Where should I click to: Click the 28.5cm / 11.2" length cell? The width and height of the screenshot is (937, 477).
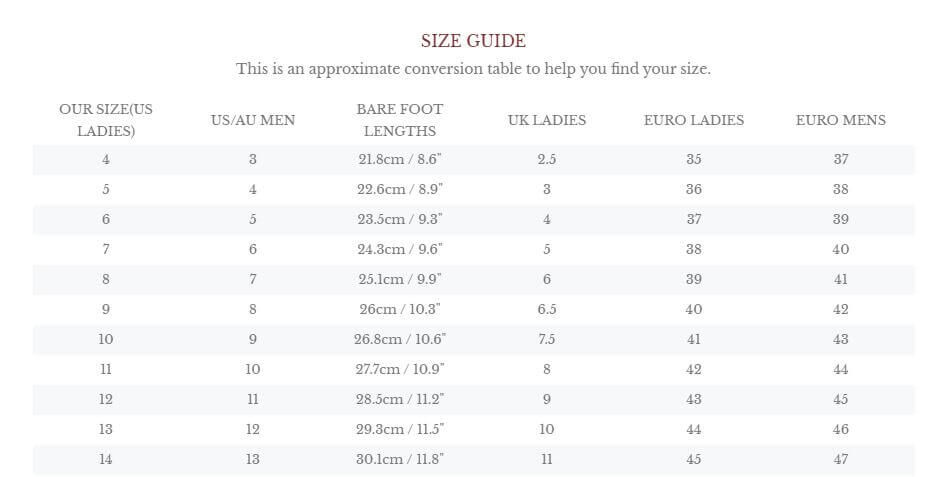(x=400, y=400)
